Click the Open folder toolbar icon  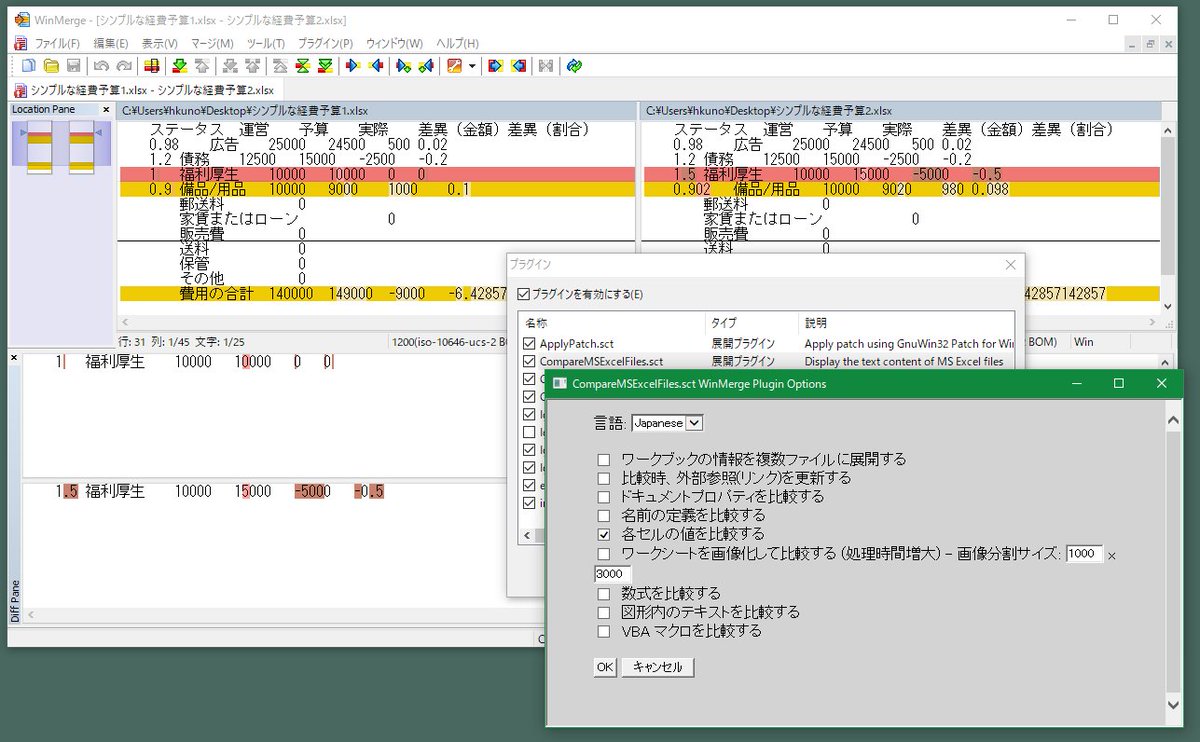tap(50, 66)
